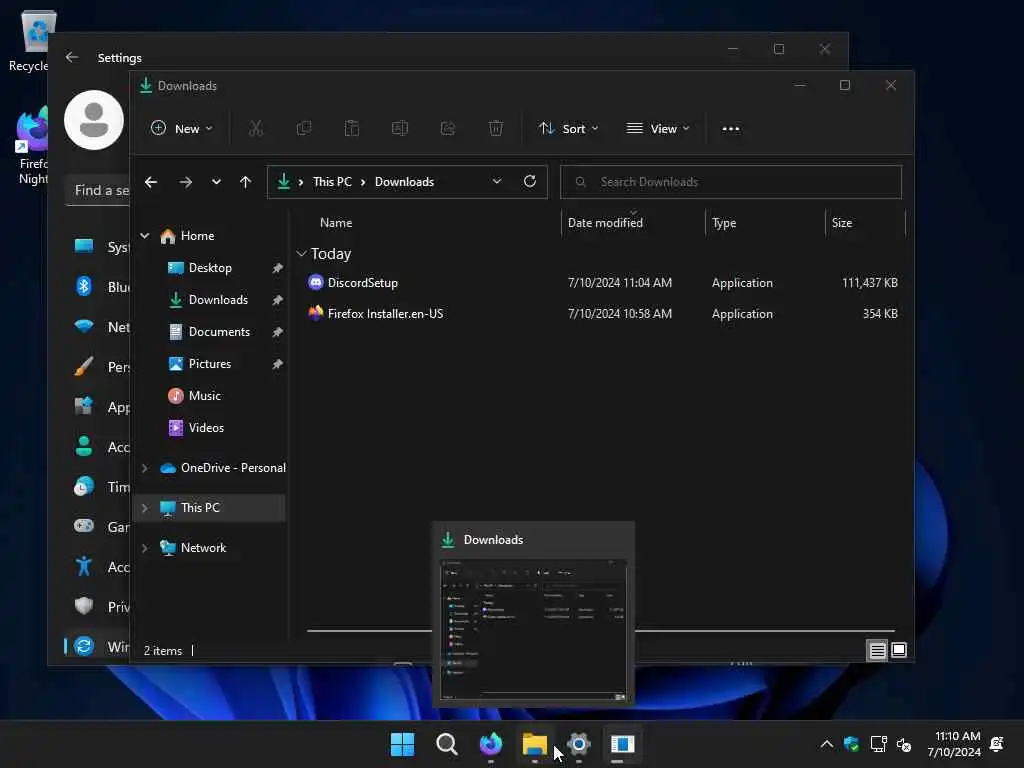Go forward with the right arrow

pos(185,182)
